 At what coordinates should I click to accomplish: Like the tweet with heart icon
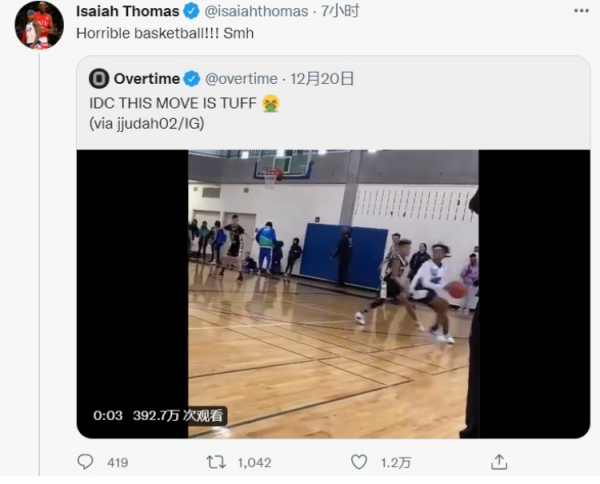[359, 463]
